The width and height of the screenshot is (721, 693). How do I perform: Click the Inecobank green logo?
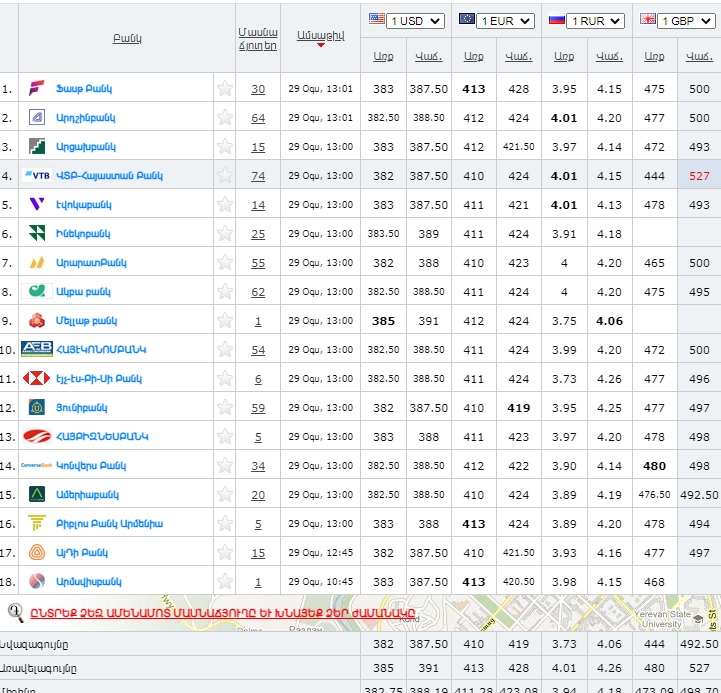[36, 233]
